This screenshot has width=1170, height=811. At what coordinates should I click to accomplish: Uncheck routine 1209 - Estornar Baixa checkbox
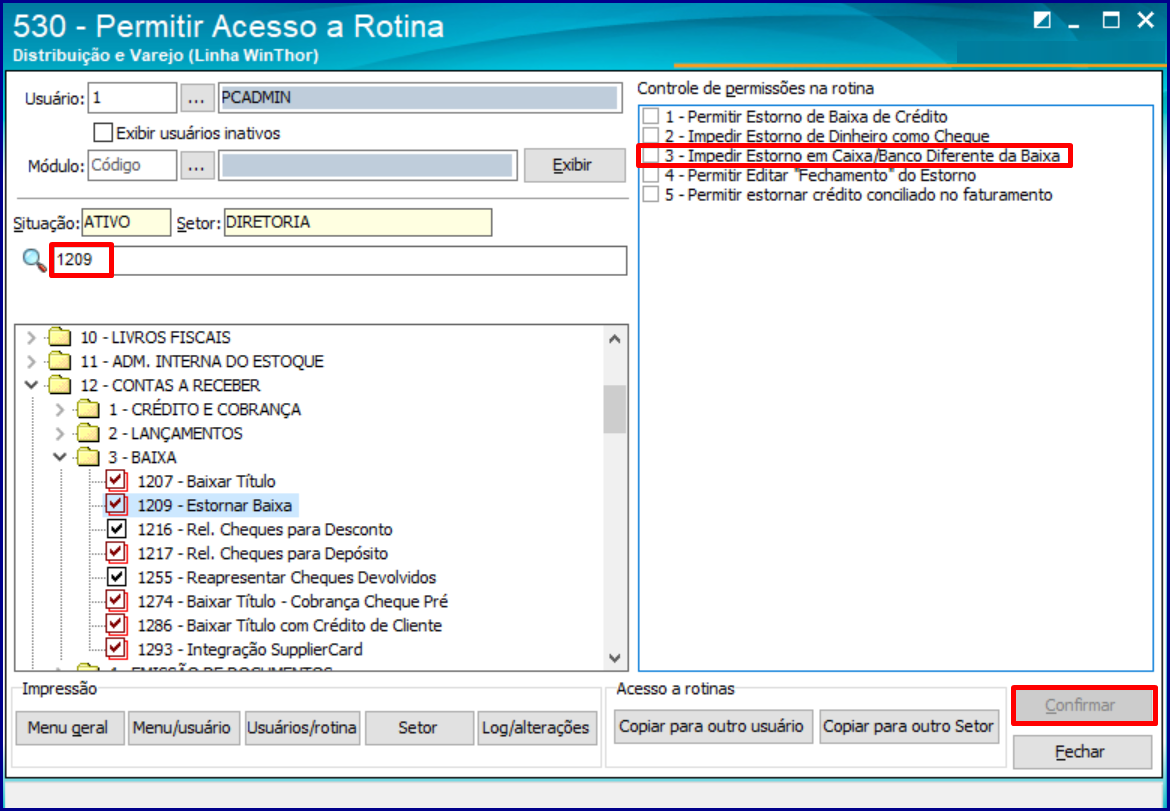[116, 505]
